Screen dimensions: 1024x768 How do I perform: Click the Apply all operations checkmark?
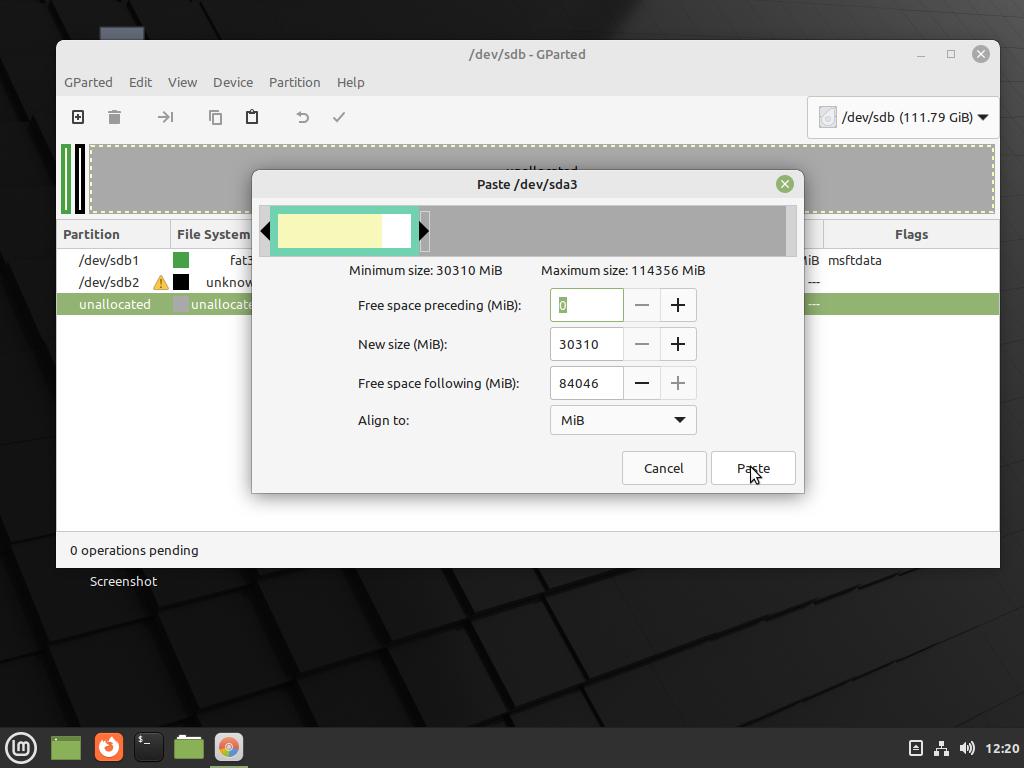339,117
